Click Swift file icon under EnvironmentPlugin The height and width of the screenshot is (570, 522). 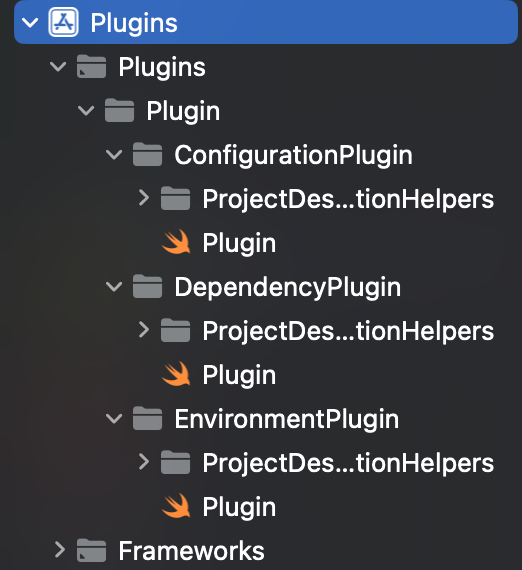[x=176, y=506]
